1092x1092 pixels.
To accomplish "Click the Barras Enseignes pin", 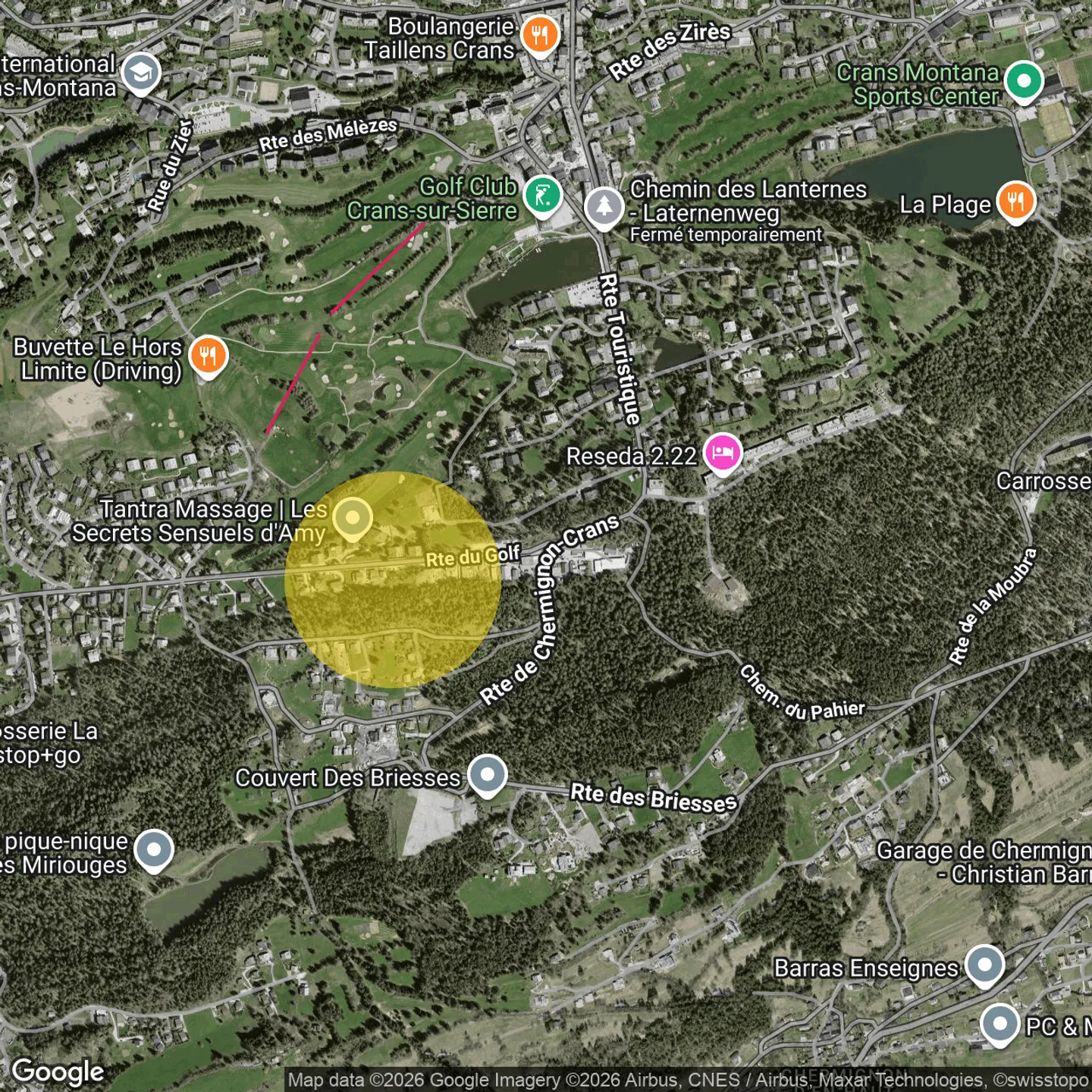I will pyautogui.click(x=984, y=965).
